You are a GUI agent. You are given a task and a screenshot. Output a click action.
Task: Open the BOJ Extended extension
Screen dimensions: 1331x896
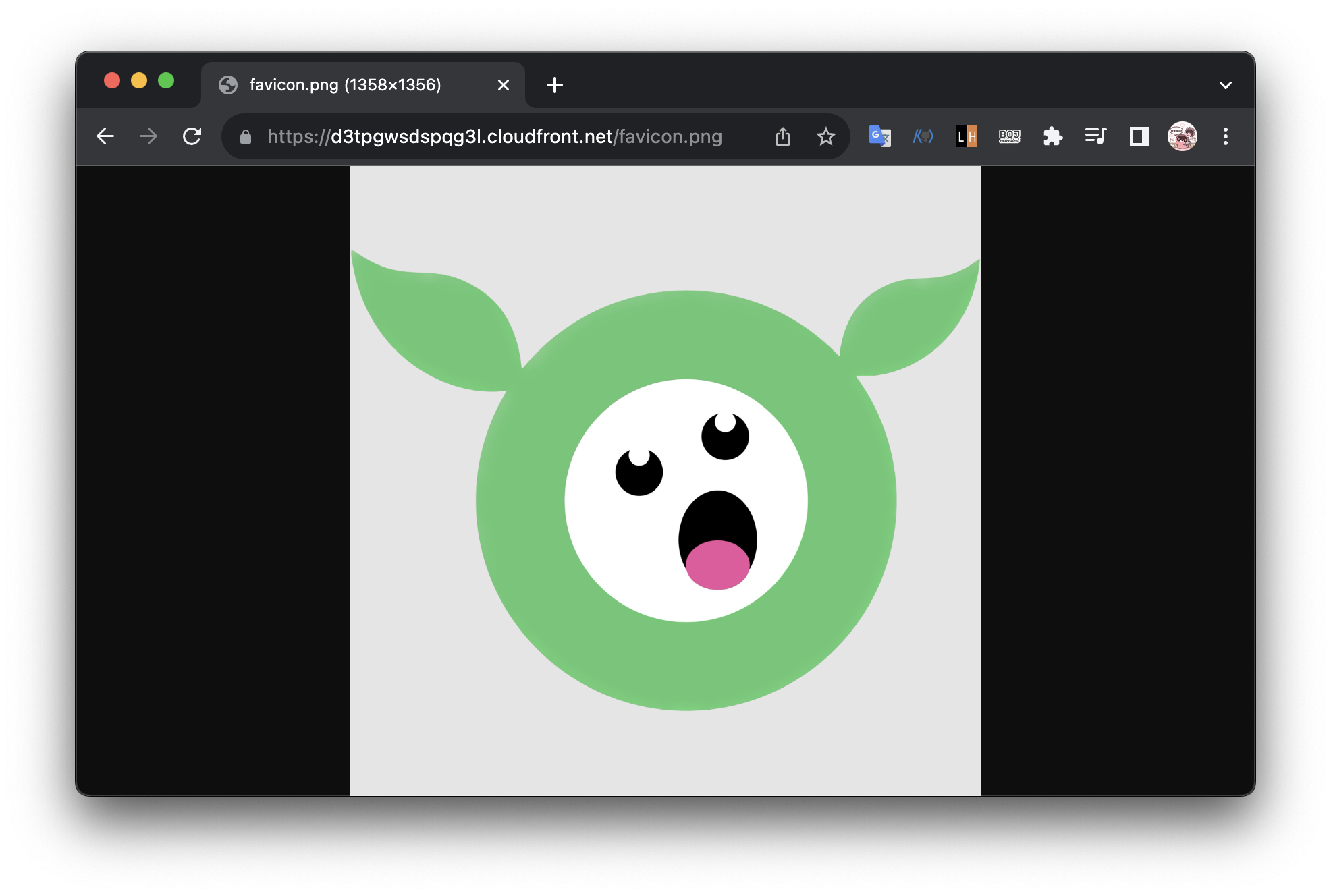1010,136
